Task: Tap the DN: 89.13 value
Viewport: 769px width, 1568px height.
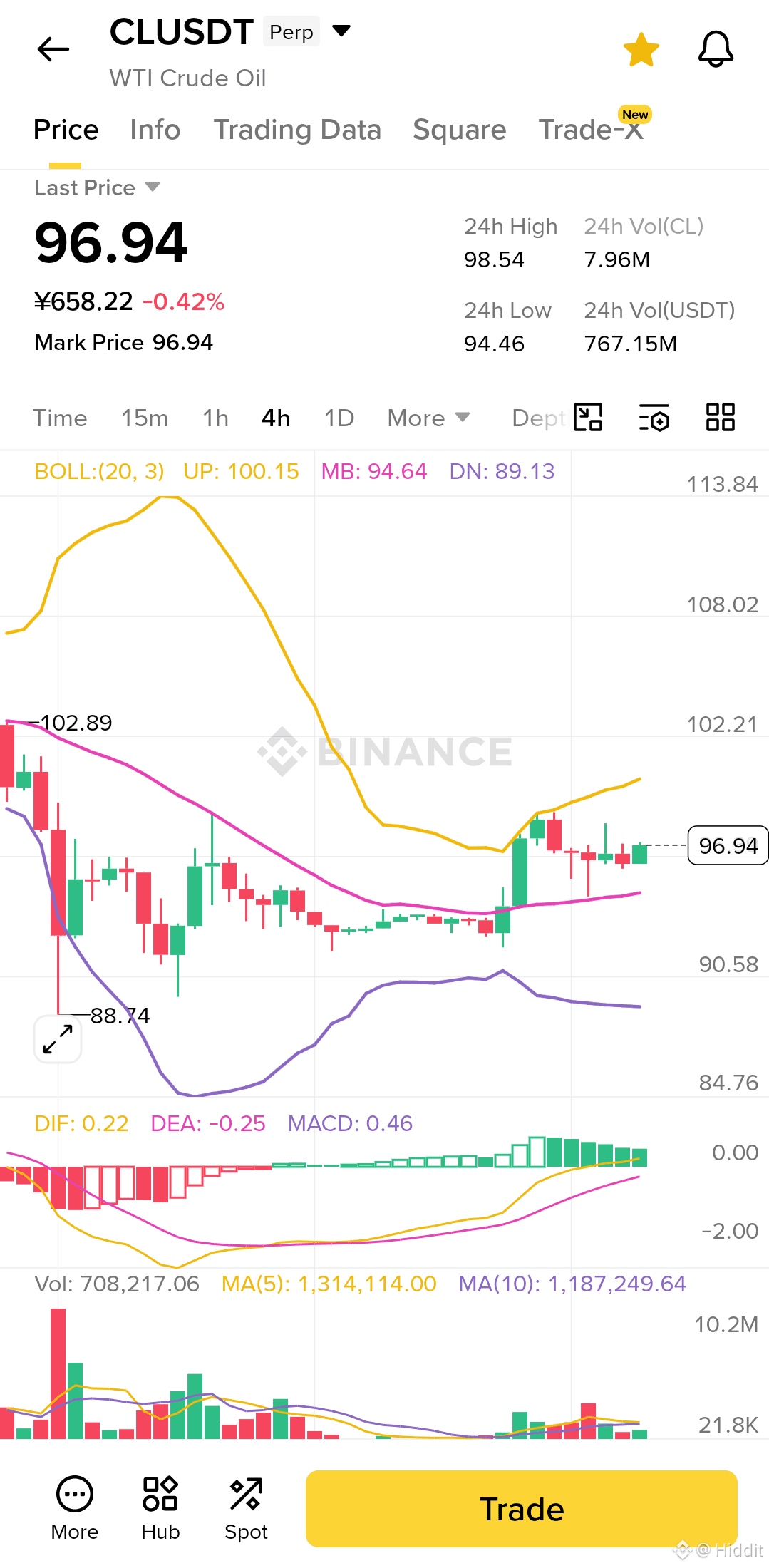Action: tap(502, 471)
